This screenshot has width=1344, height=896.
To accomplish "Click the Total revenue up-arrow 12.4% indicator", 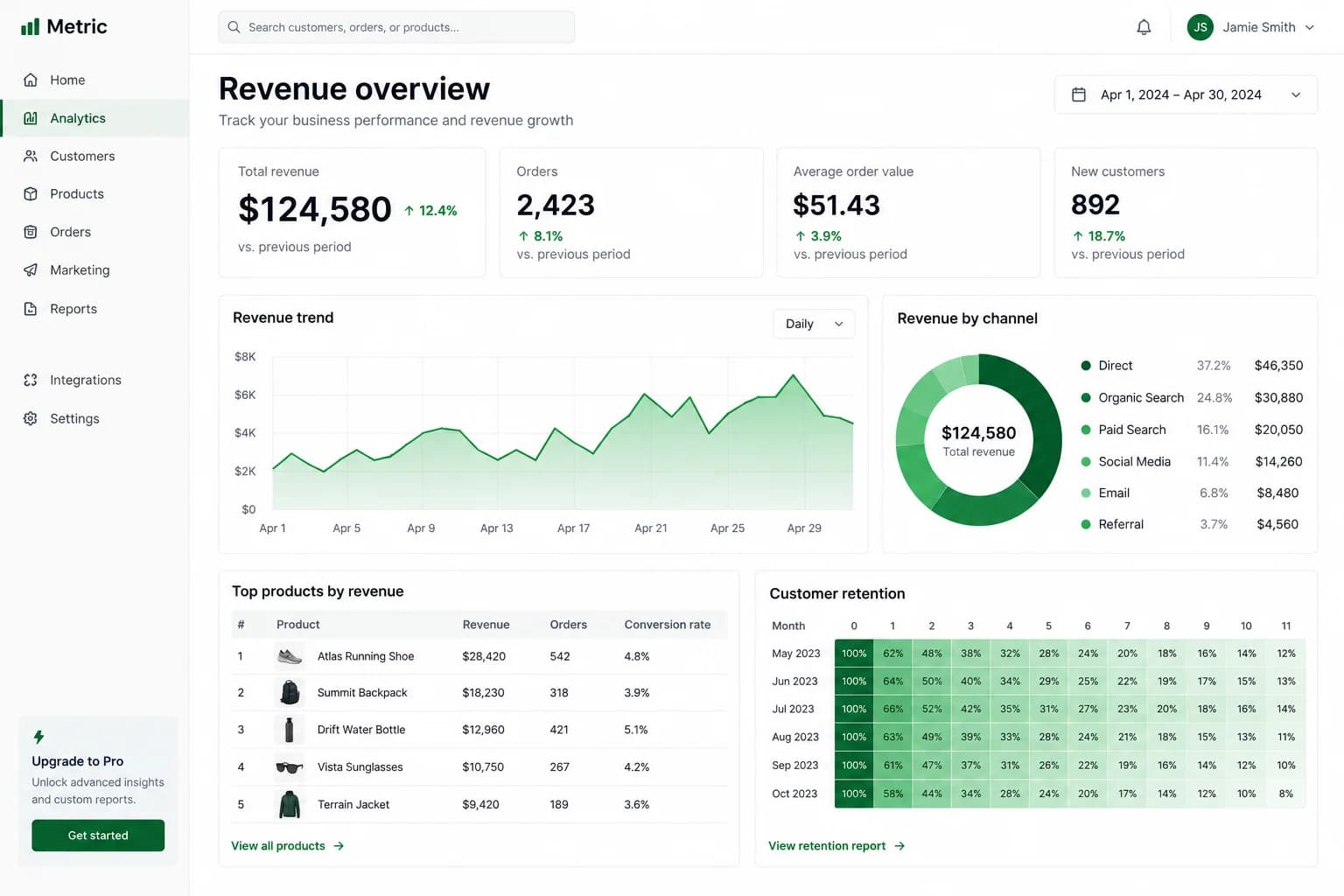I will pos(430,210).
